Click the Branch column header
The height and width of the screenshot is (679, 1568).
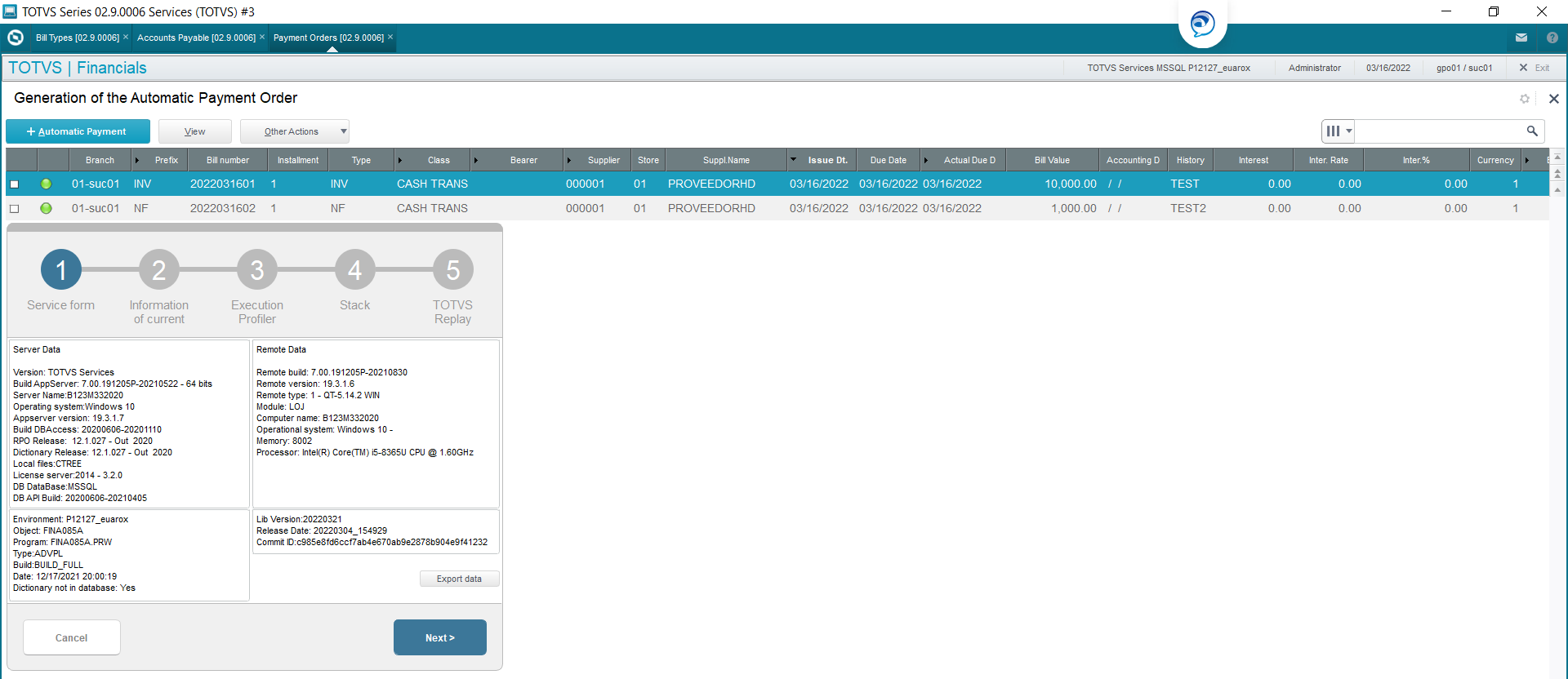tap(100, 160)
